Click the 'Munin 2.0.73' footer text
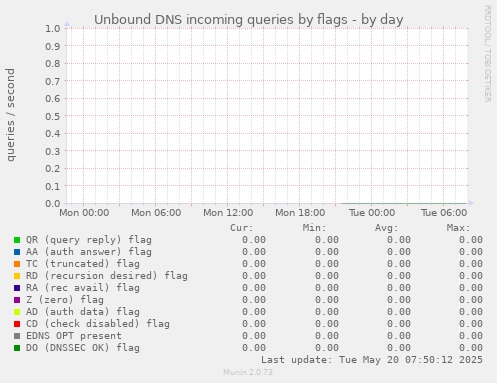497x383 pixels. tap(248, 372)
